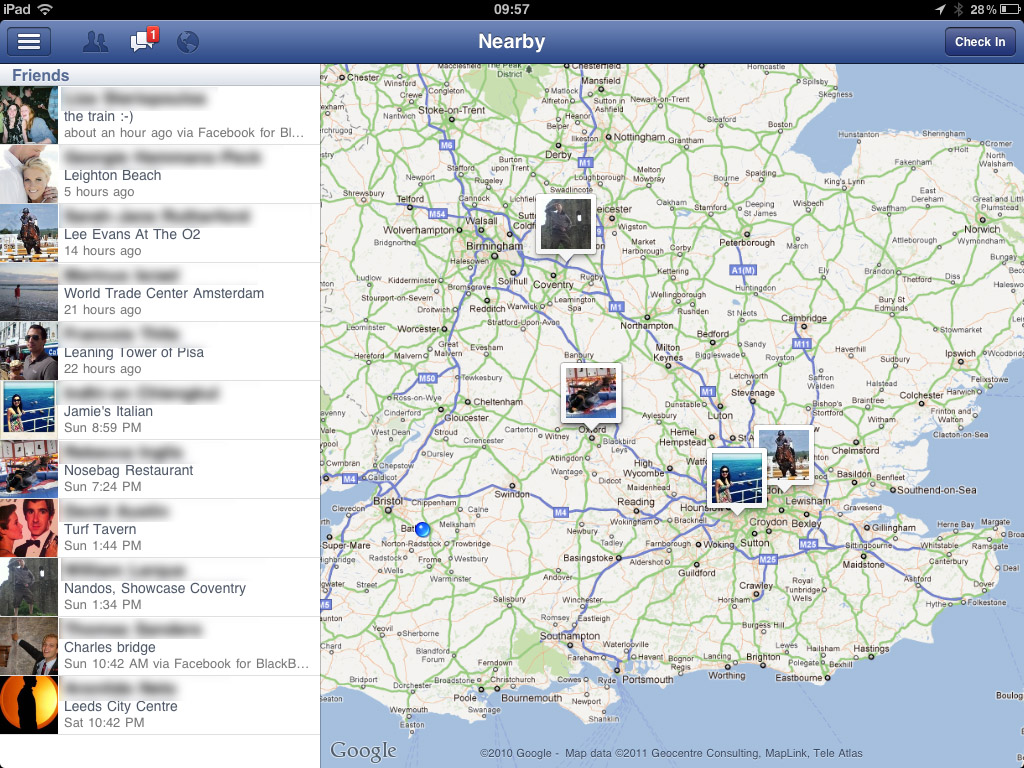
Task: Tap the profile photo beside Nosebag Restaurant
Action: tap(29, 470)
